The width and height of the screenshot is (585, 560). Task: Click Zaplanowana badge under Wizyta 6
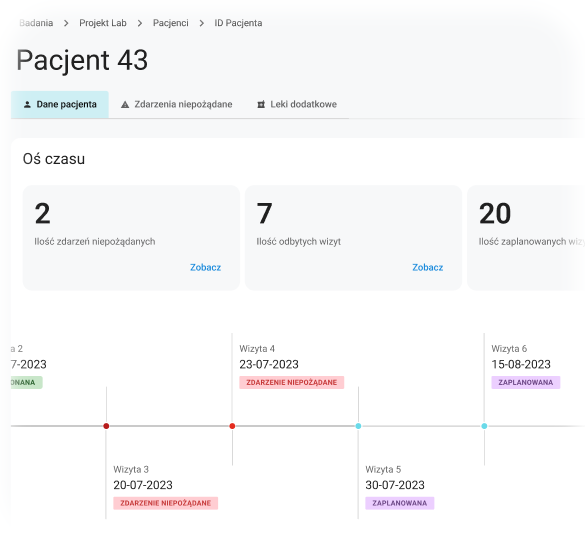point(526,382)
